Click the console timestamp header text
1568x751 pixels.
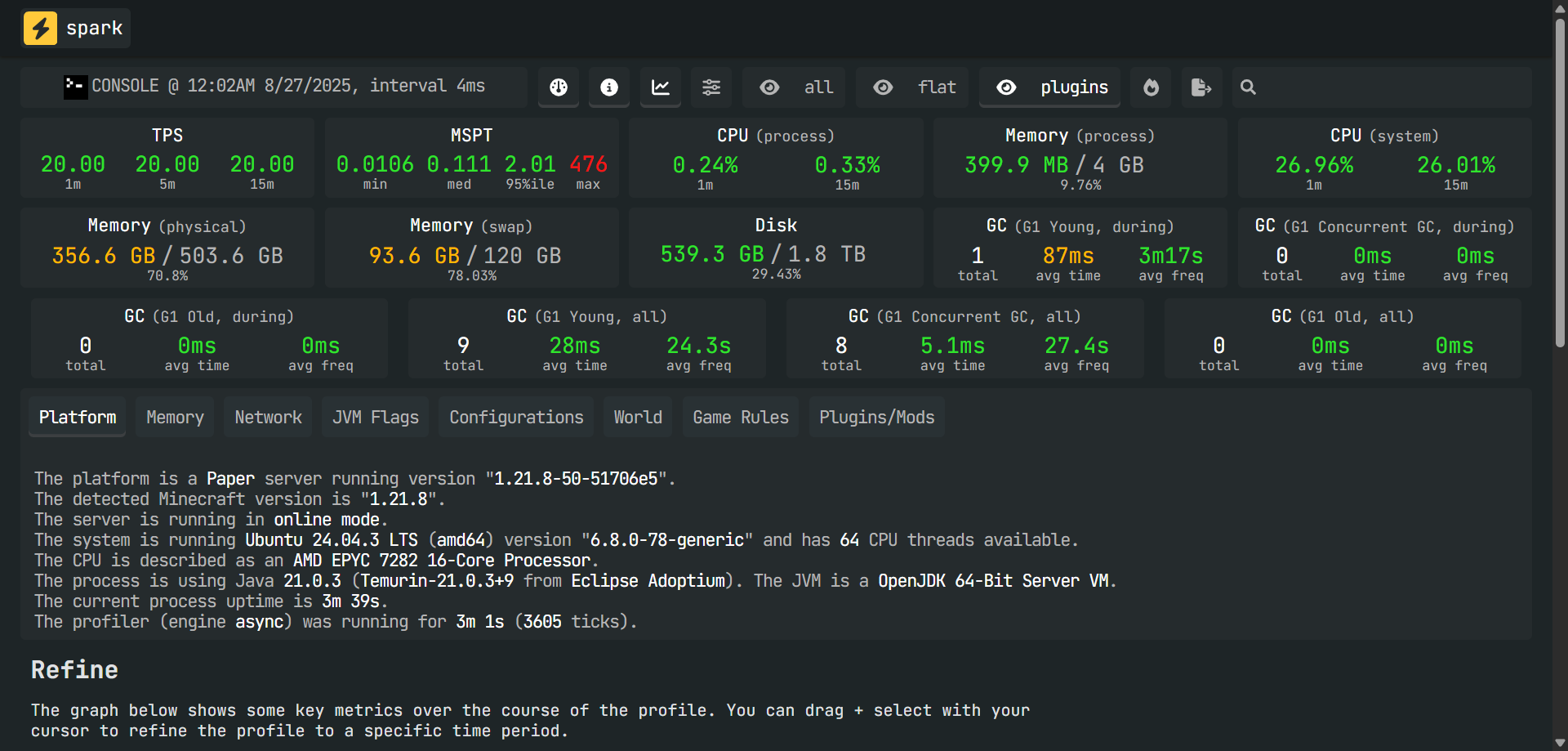coord(288,86)
